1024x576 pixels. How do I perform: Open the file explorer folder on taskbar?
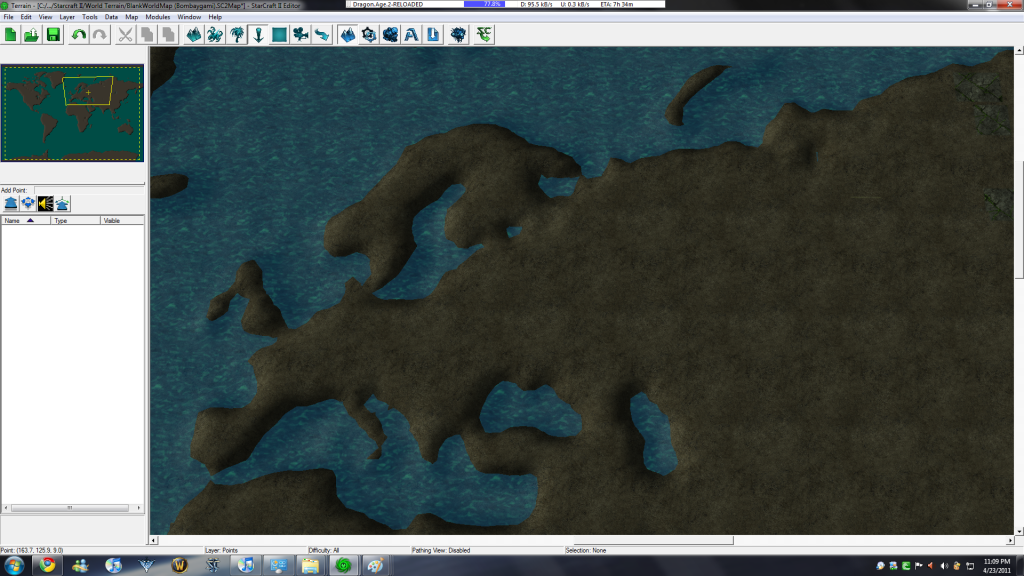[310, 566]
